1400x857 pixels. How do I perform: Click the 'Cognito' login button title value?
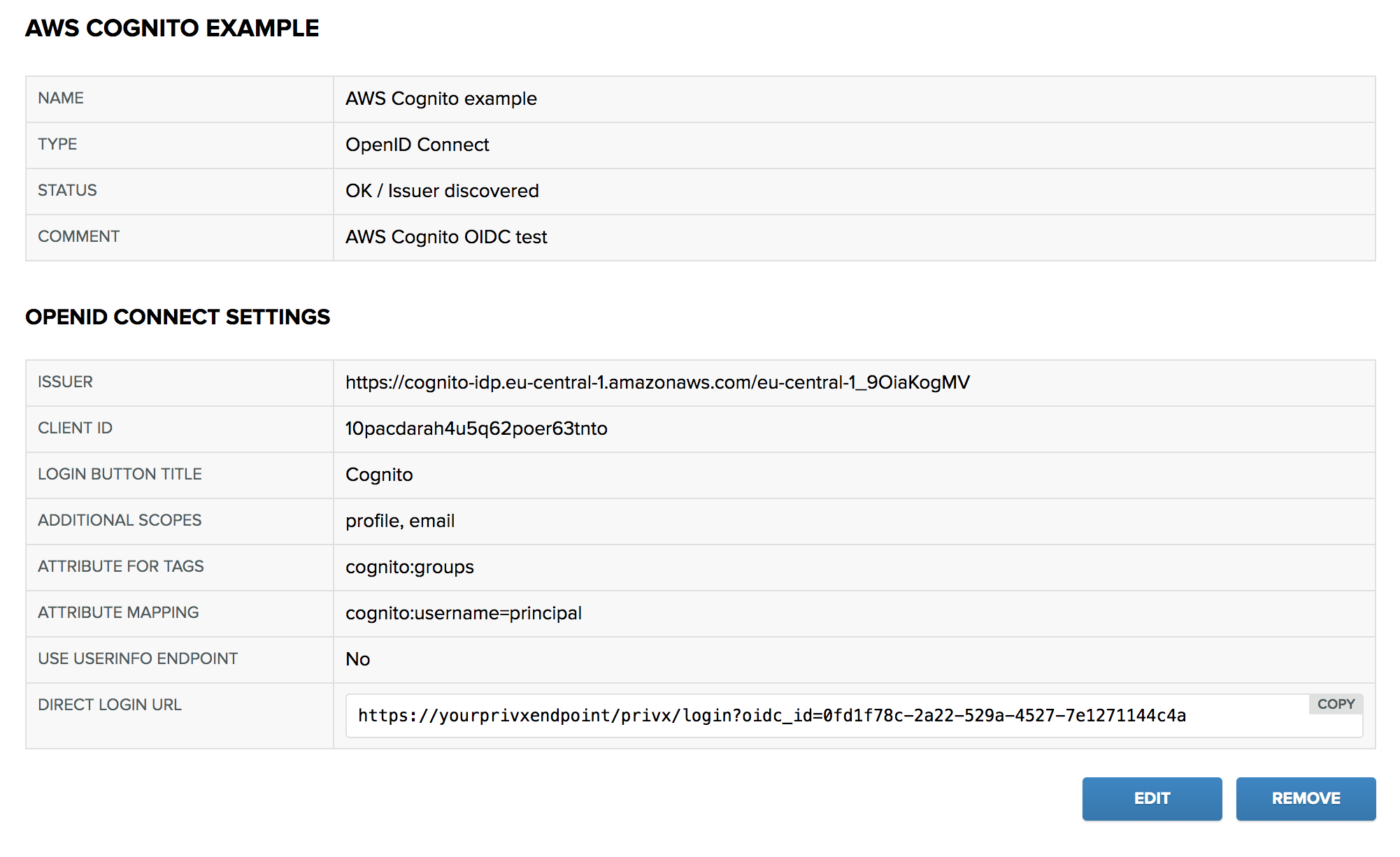coord(379,475)
